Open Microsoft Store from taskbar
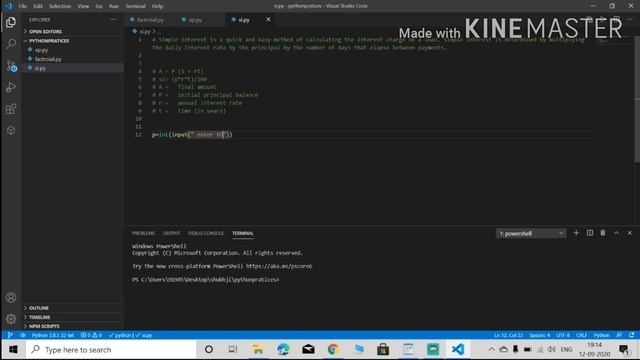 click(x=383, y=350)
